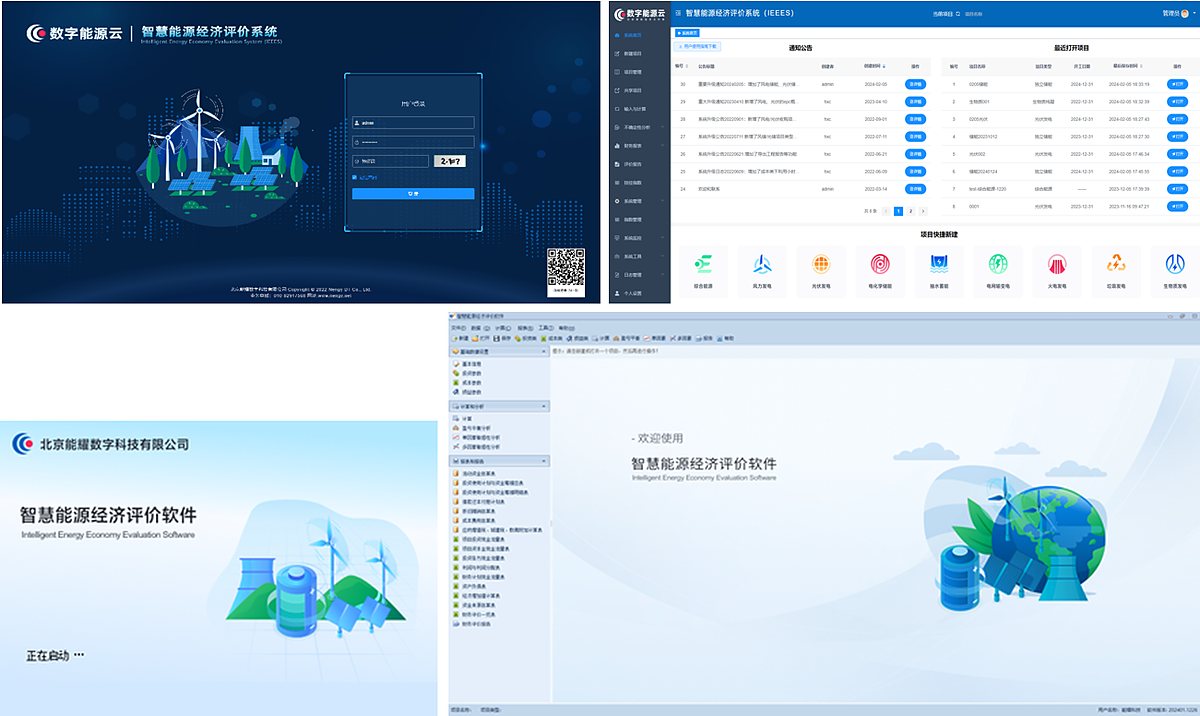
Task: Click project name 0205储能 in recent projects
Action: [979, 84]
